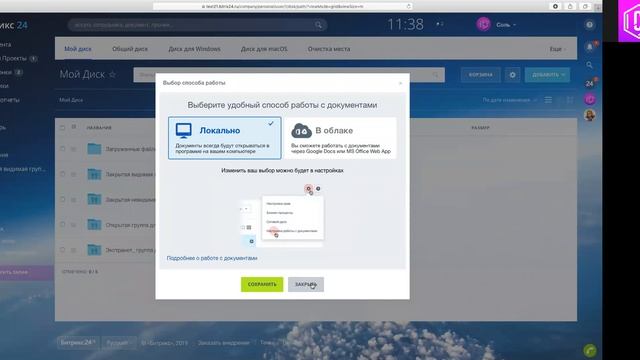The height and width of the screenshot is (360, 640).
Task: Open row menu for Закрытая видимая folder
Action: coord(74,174)
